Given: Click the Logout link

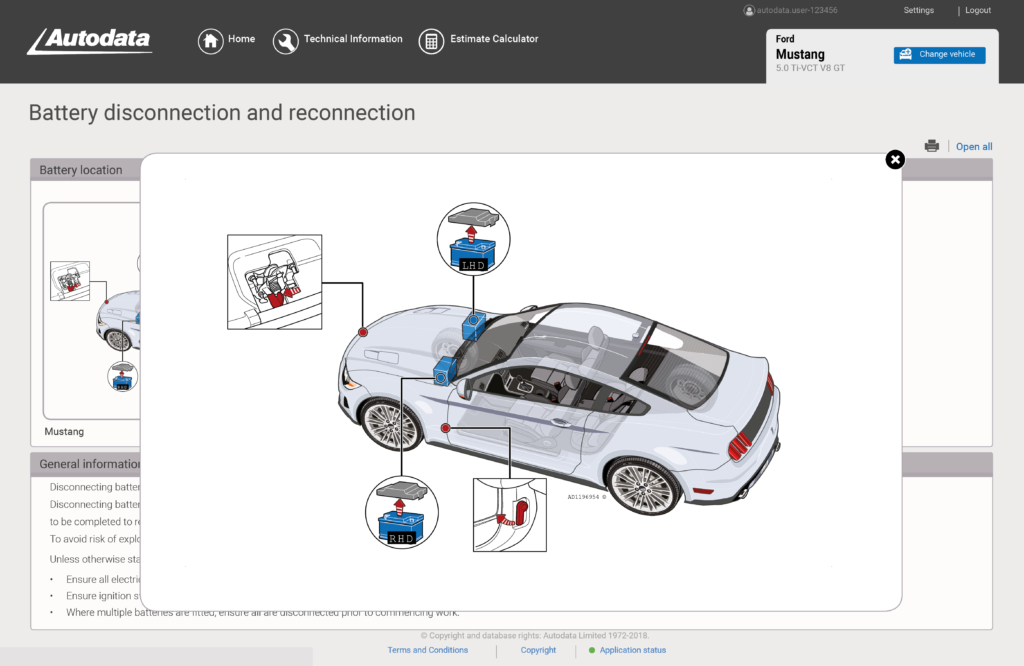Looking at the screenshot, I should coord(977,10).
